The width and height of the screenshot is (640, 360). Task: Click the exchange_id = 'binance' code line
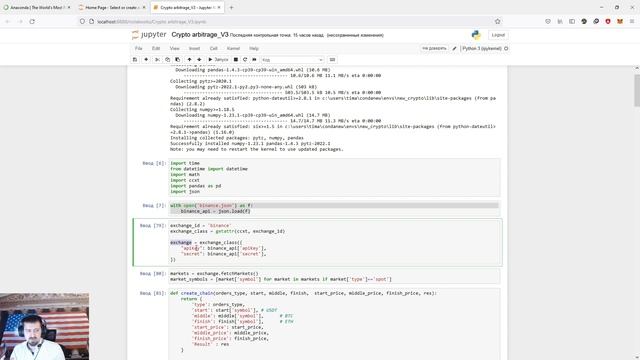click(x=200, y=225)
